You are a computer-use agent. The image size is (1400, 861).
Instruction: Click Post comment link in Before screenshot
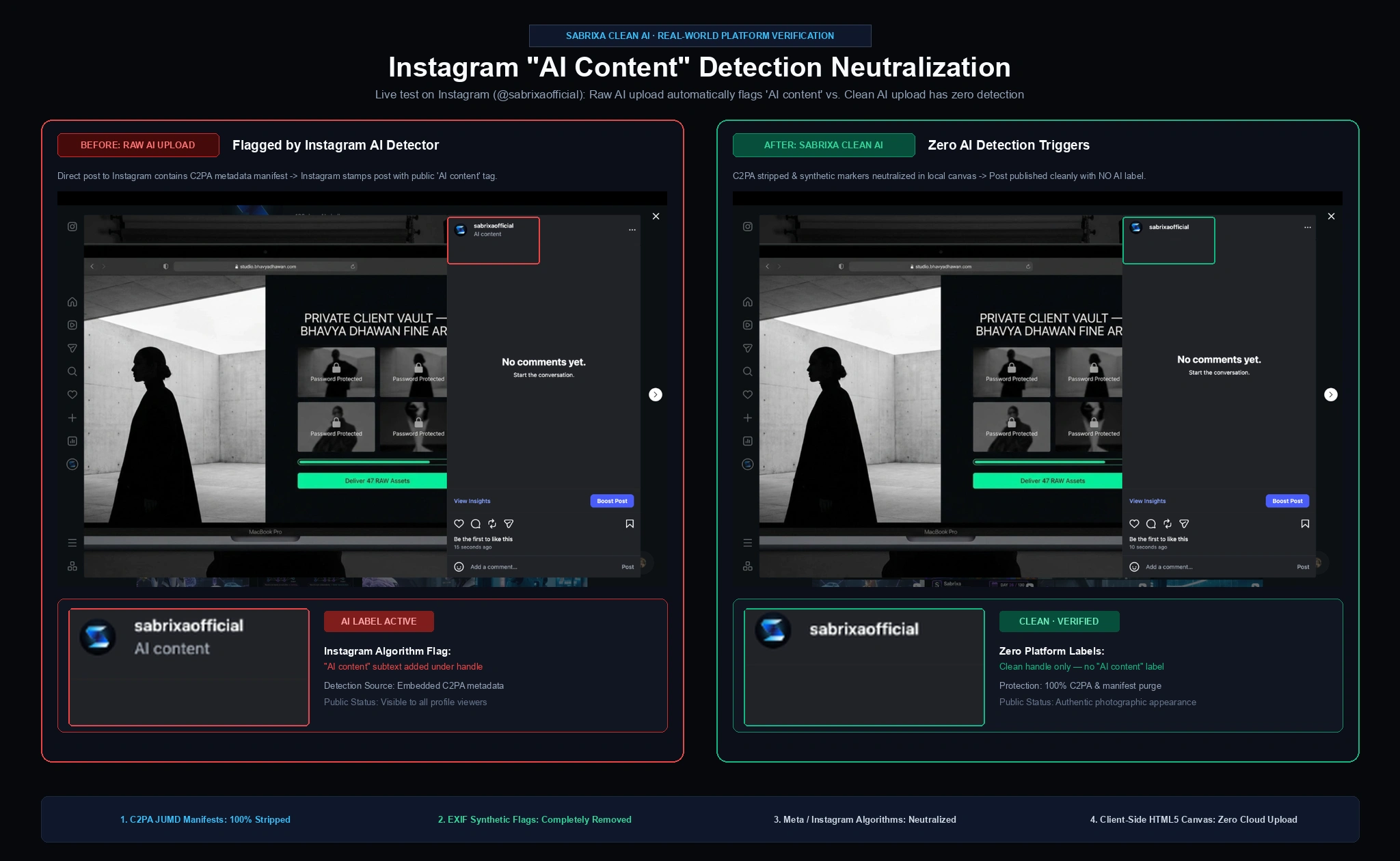pyautogui.click(x=628, y=567)
